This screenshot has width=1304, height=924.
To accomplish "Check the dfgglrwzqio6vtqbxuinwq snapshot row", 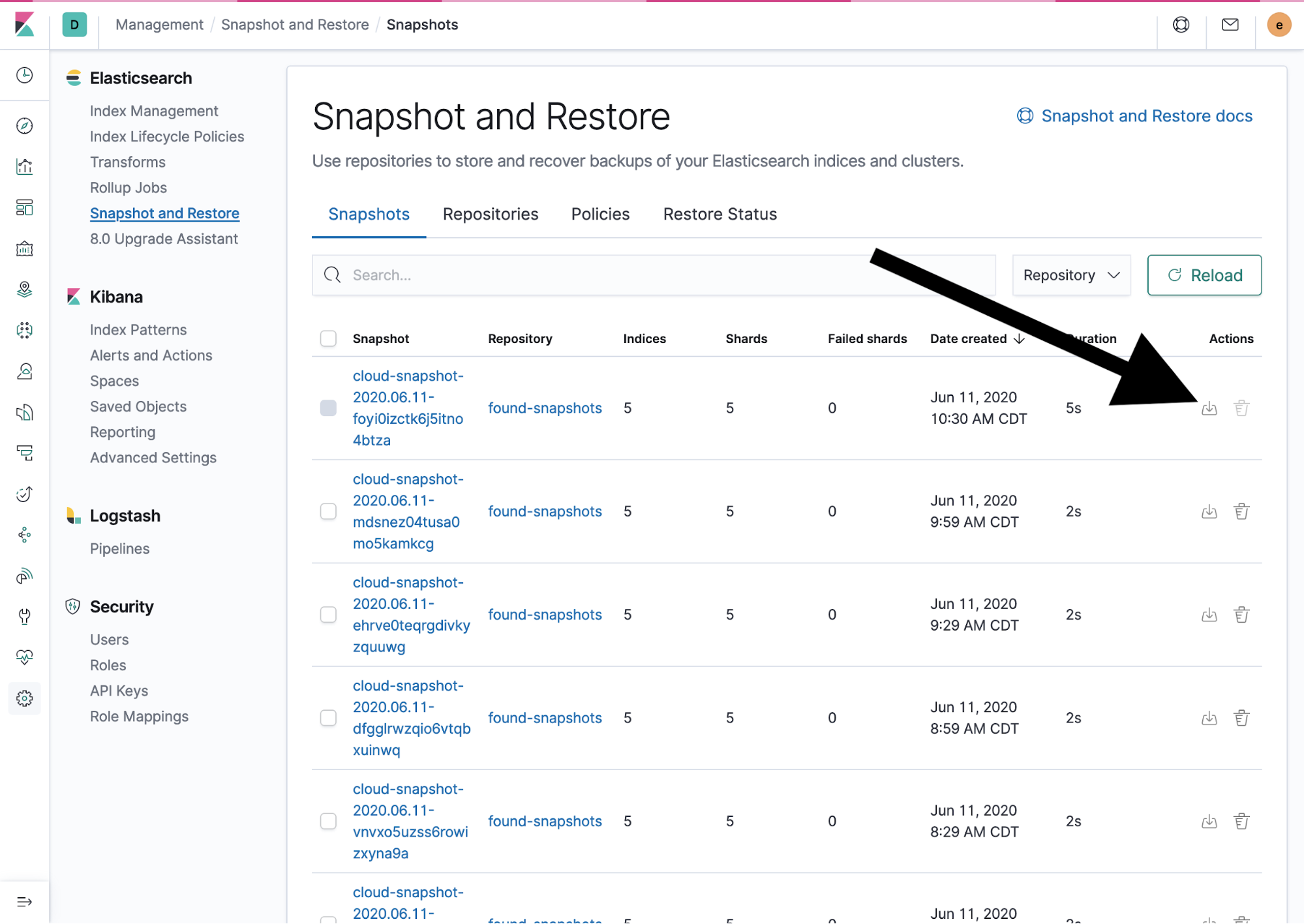I will point(328,717).
